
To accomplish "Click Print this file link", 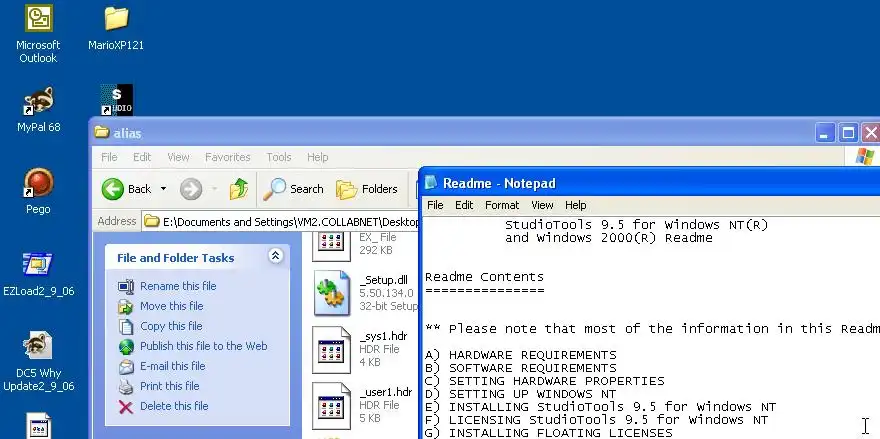I will [169, 386].
